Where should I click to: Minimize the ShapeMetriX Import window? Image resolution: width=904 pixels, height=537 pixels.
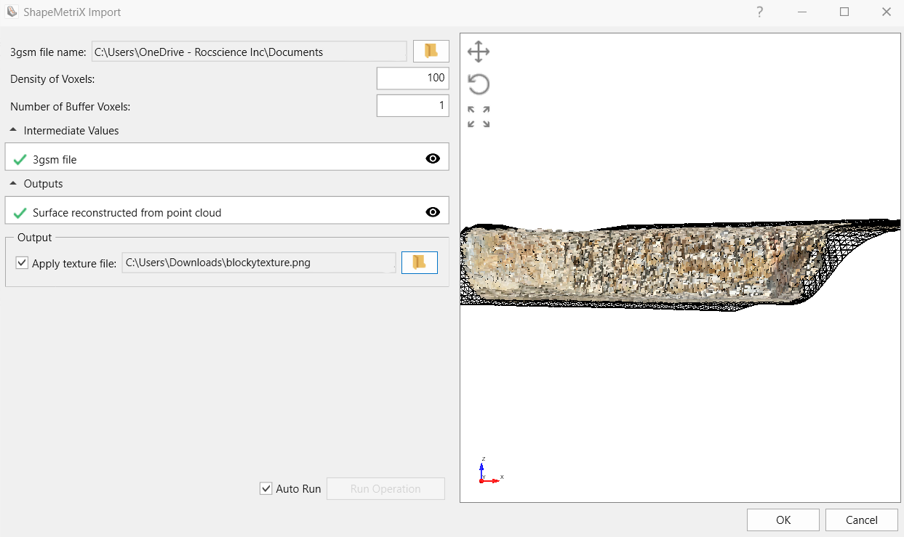coord(802,12)
